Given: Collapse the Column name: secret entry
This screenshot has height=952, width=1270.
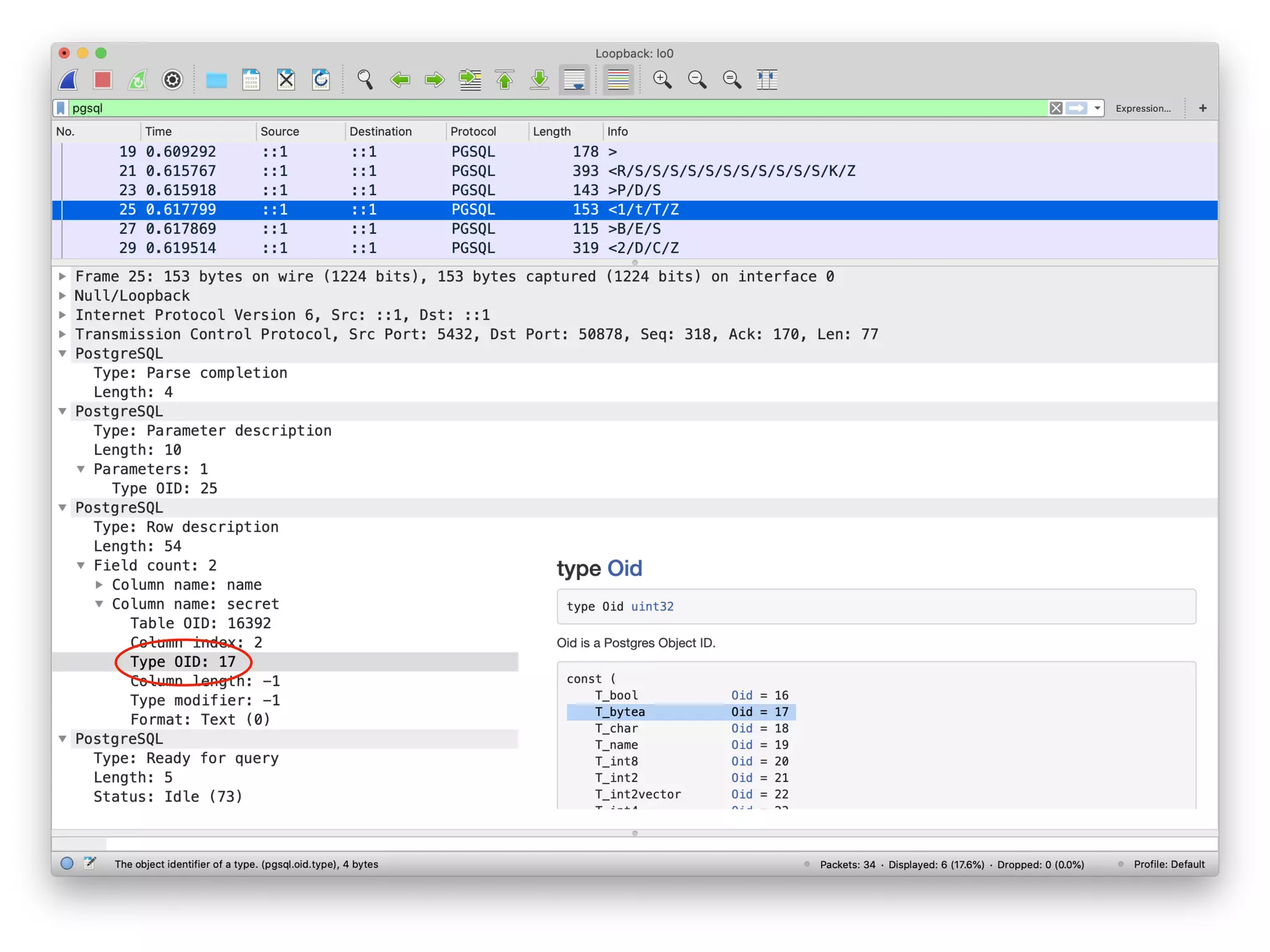Looking at the screenshot, I should pyautogui.click(x=99, y=604).
